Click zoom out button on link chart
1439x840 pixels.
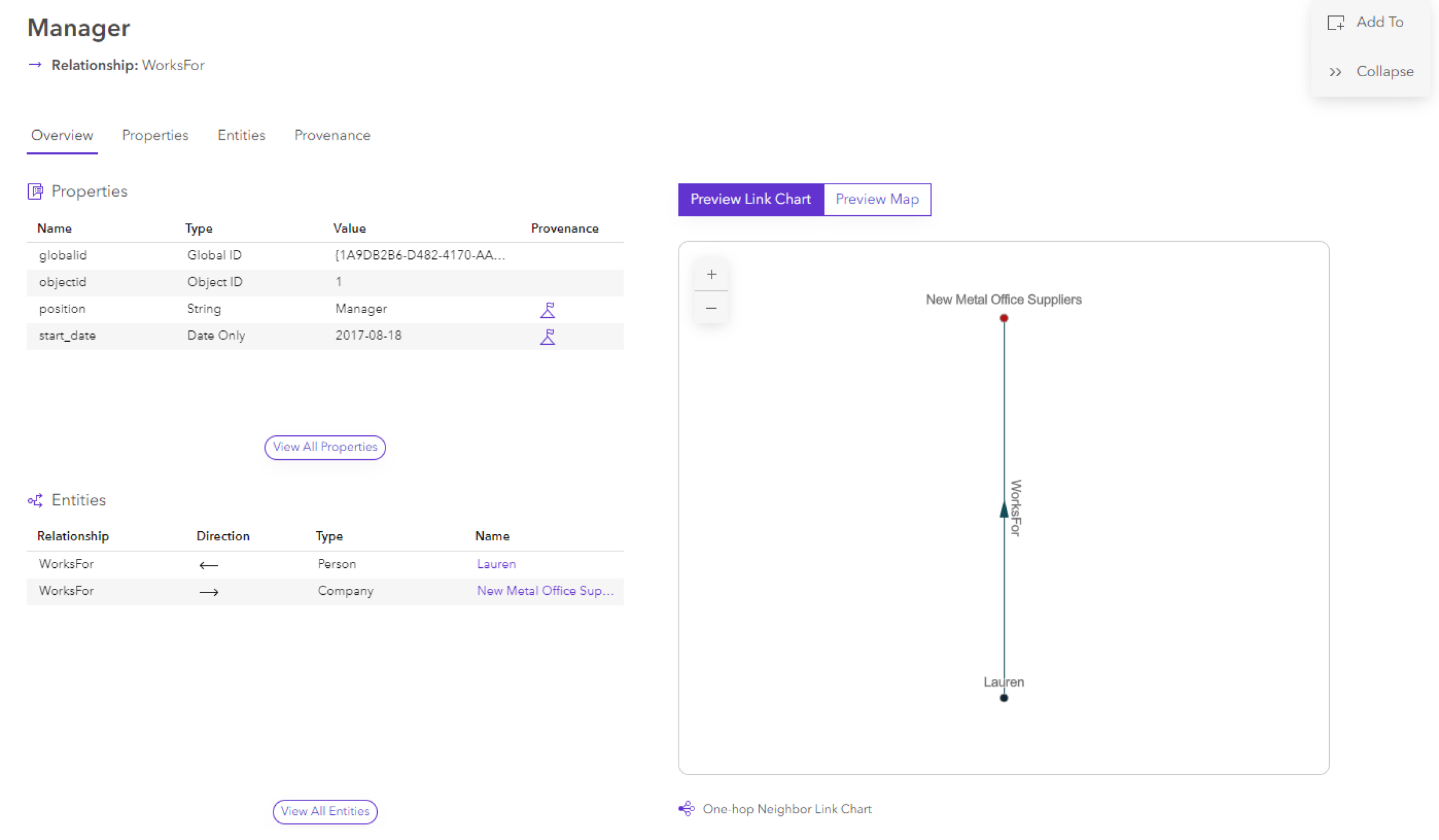[x=712, y=308]
